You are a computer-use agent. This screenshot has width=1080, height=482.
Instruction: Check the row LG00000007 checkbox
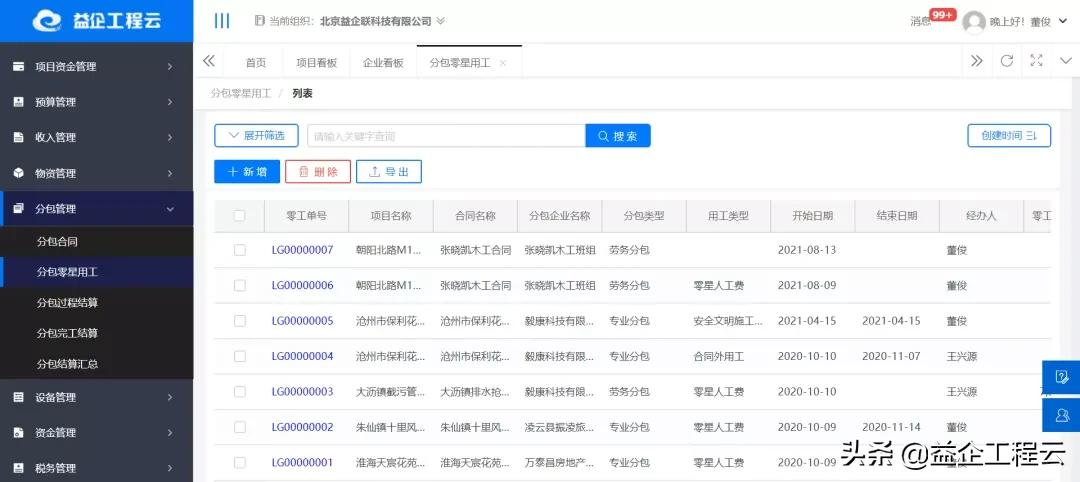(240, 250)
